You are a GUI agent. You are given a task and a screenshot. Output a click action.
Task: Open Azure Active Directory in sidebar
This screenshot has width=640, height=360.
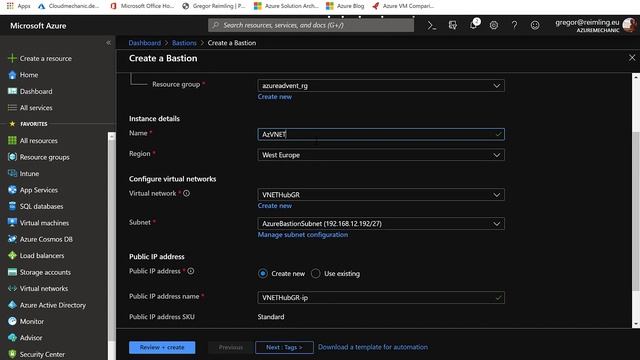[x=53, y=305]
